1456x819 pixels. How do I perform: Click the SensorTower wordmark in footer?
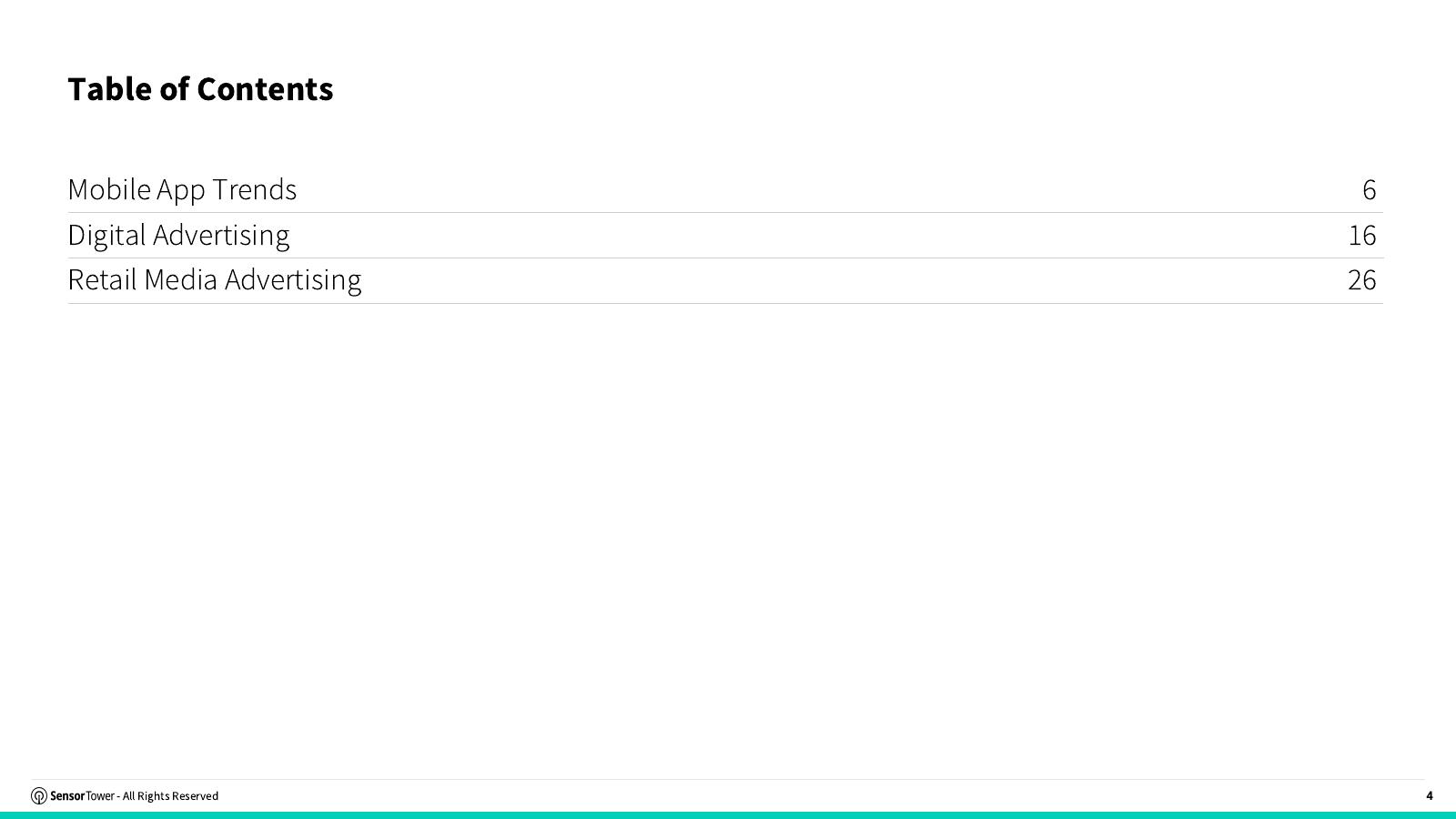(x=82, y=796)
